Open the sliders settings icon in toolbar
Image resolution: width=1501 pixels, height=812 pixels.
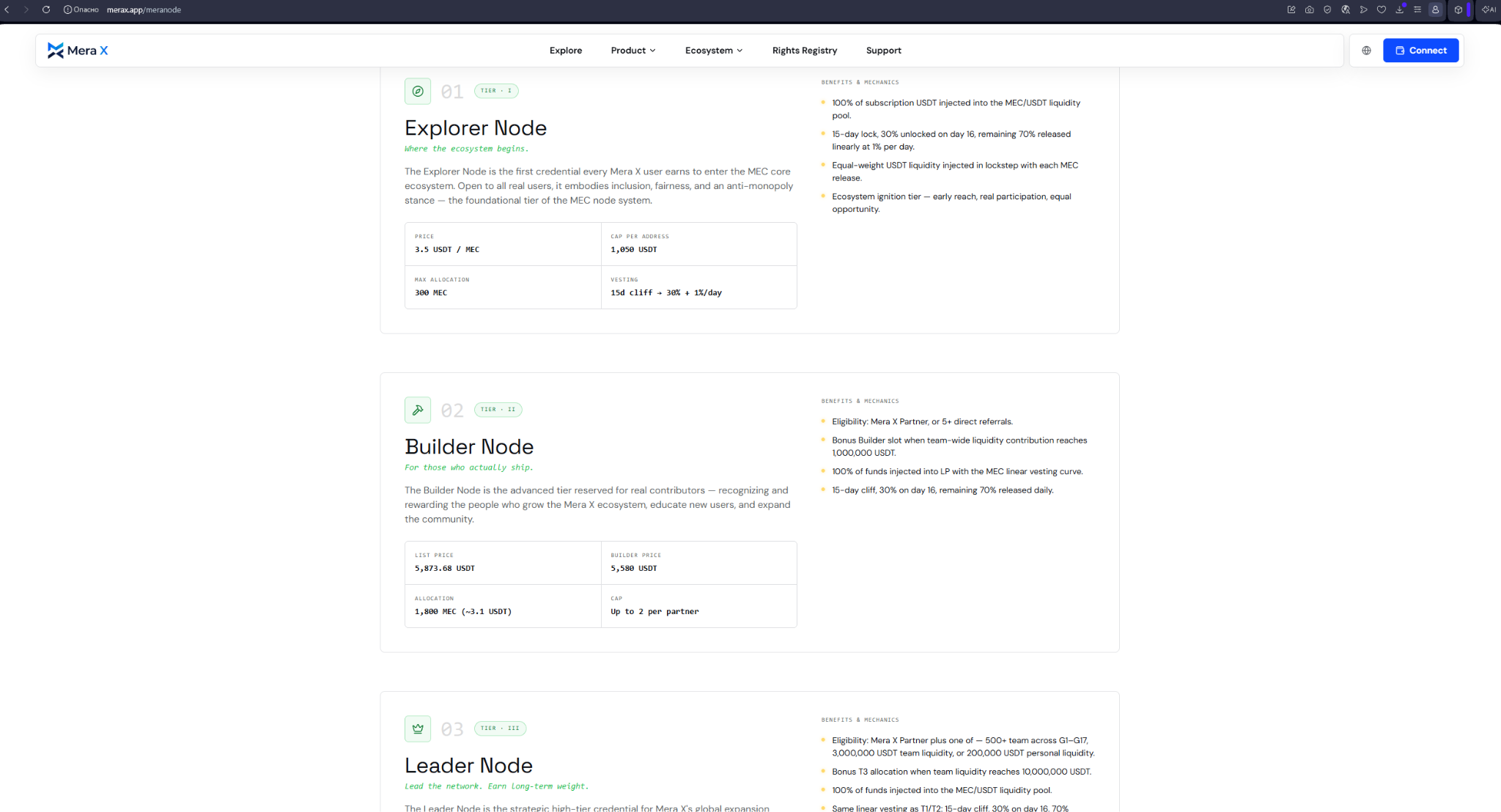[1417, 10]
